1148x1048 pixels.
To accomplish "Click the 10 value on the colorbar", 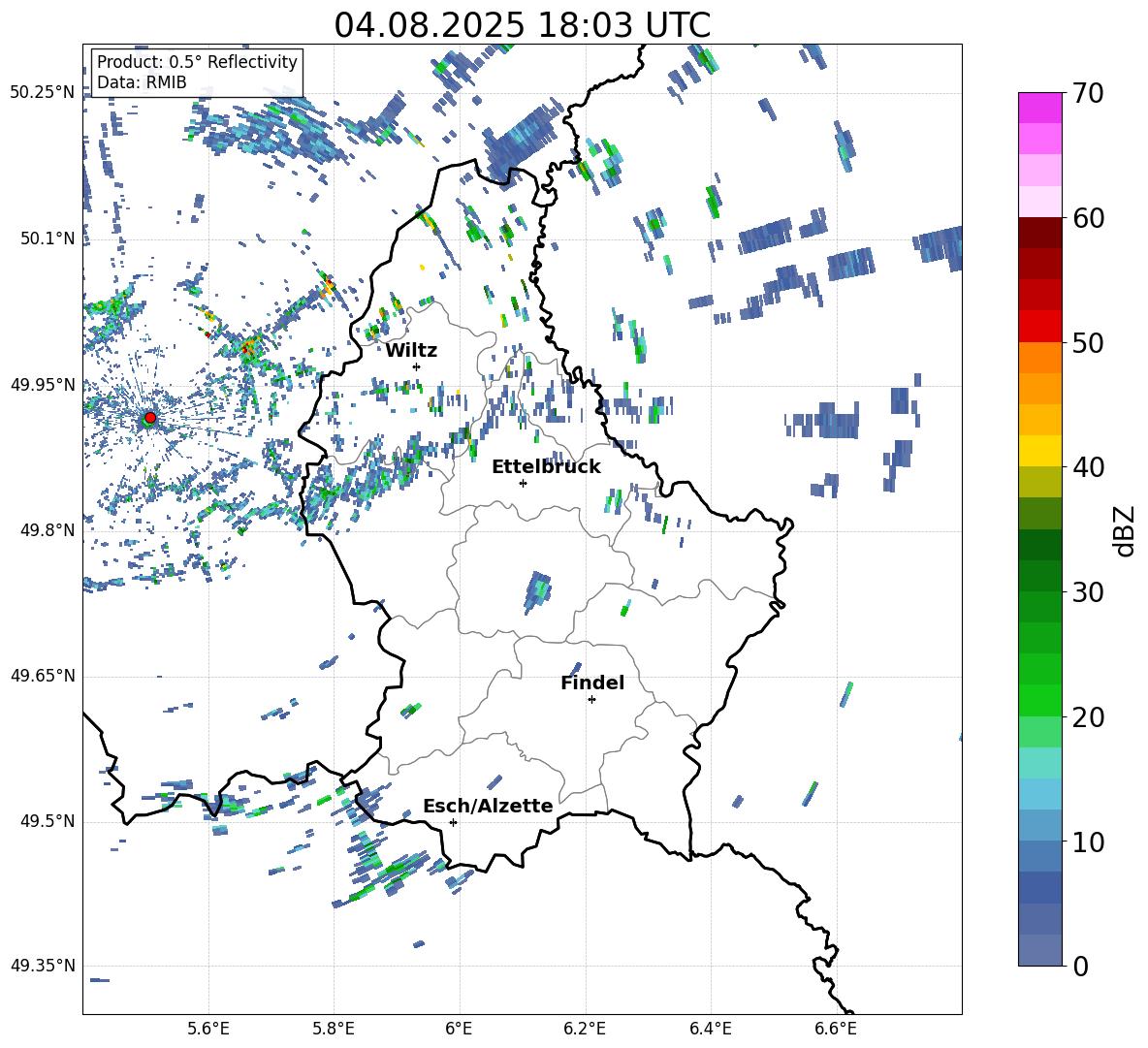I will click(1088, 842).
